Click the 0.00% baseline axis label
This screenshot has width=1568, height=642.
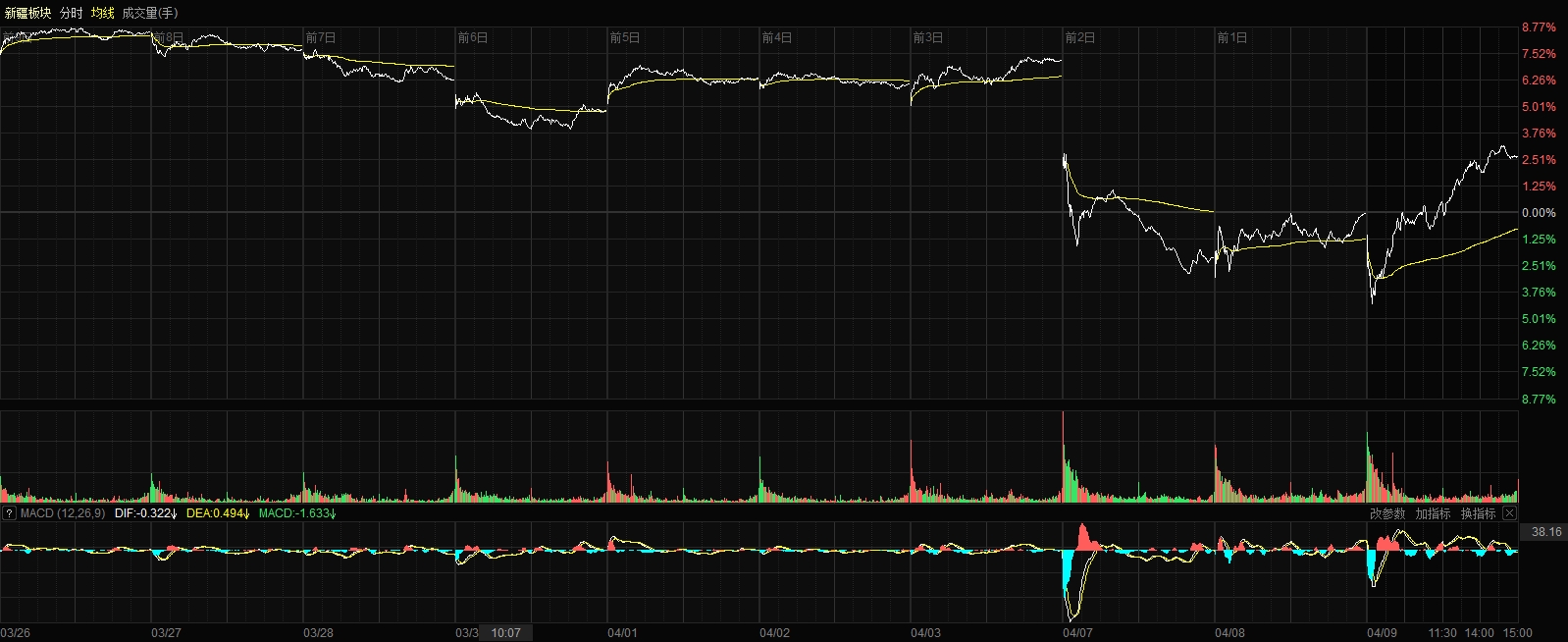(1539, 213)
